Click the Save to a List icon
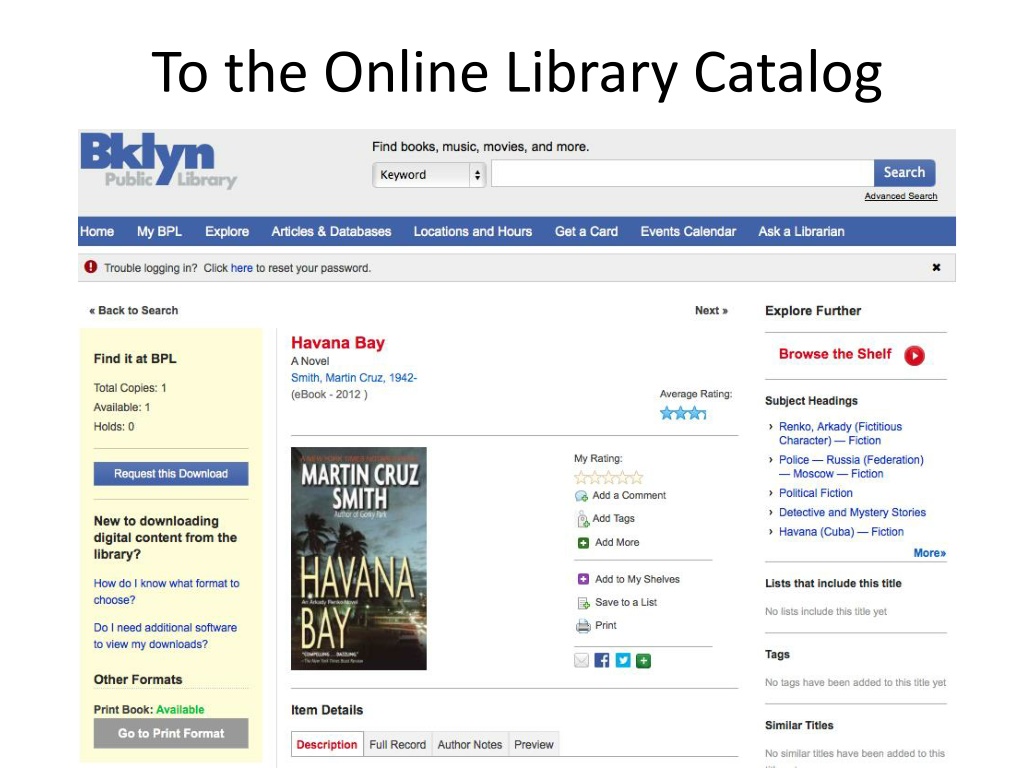Viewport: 1024px width, 768px height. click(583, 603)
